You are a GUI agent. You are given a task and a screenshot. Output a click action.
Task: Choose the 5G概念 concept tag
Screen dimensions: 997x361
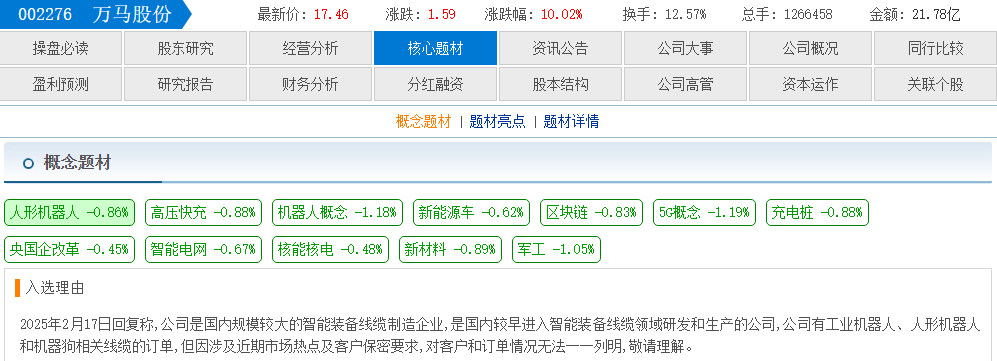(x=705, y=212)
